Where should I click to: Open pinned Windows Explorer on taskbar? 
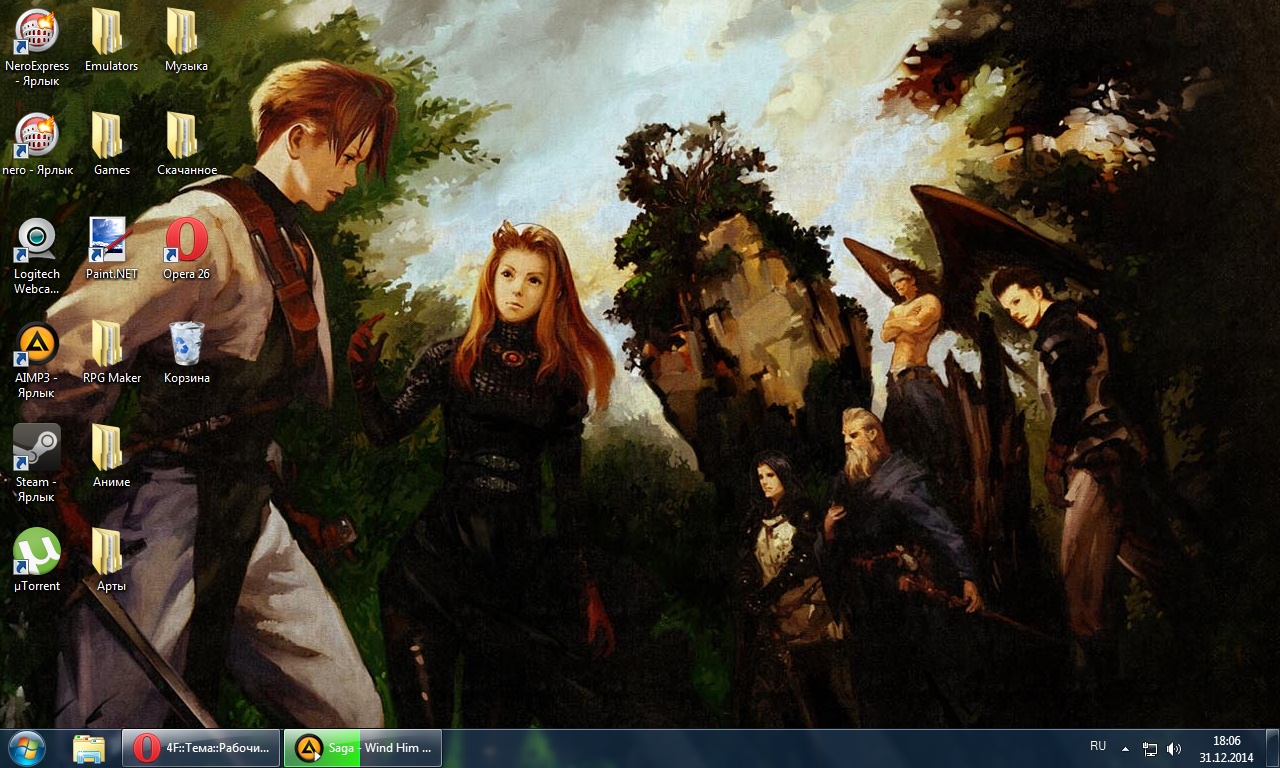pos(89,748)
